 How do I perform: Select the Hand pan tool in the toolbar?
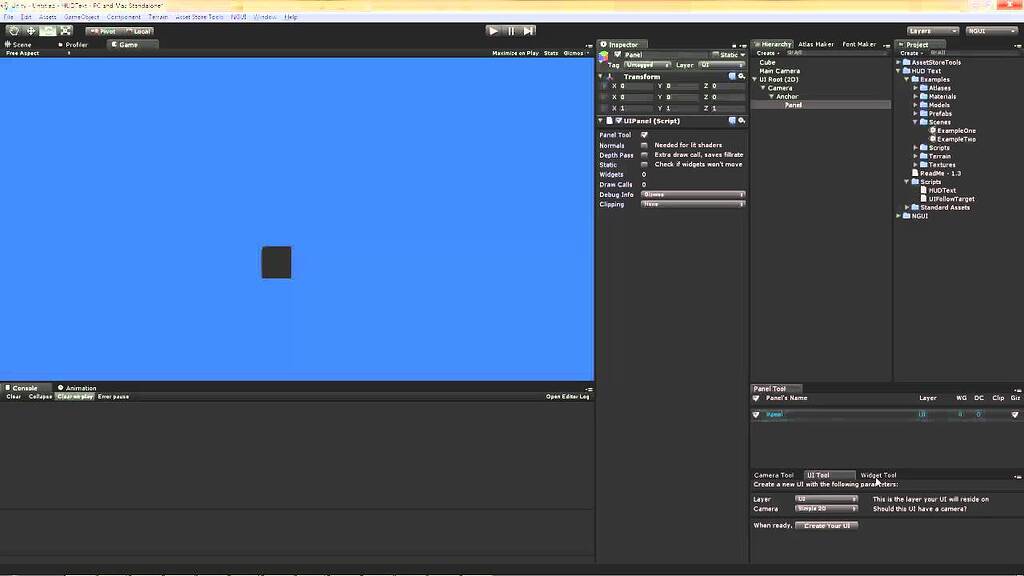click(x=13, y=30)
